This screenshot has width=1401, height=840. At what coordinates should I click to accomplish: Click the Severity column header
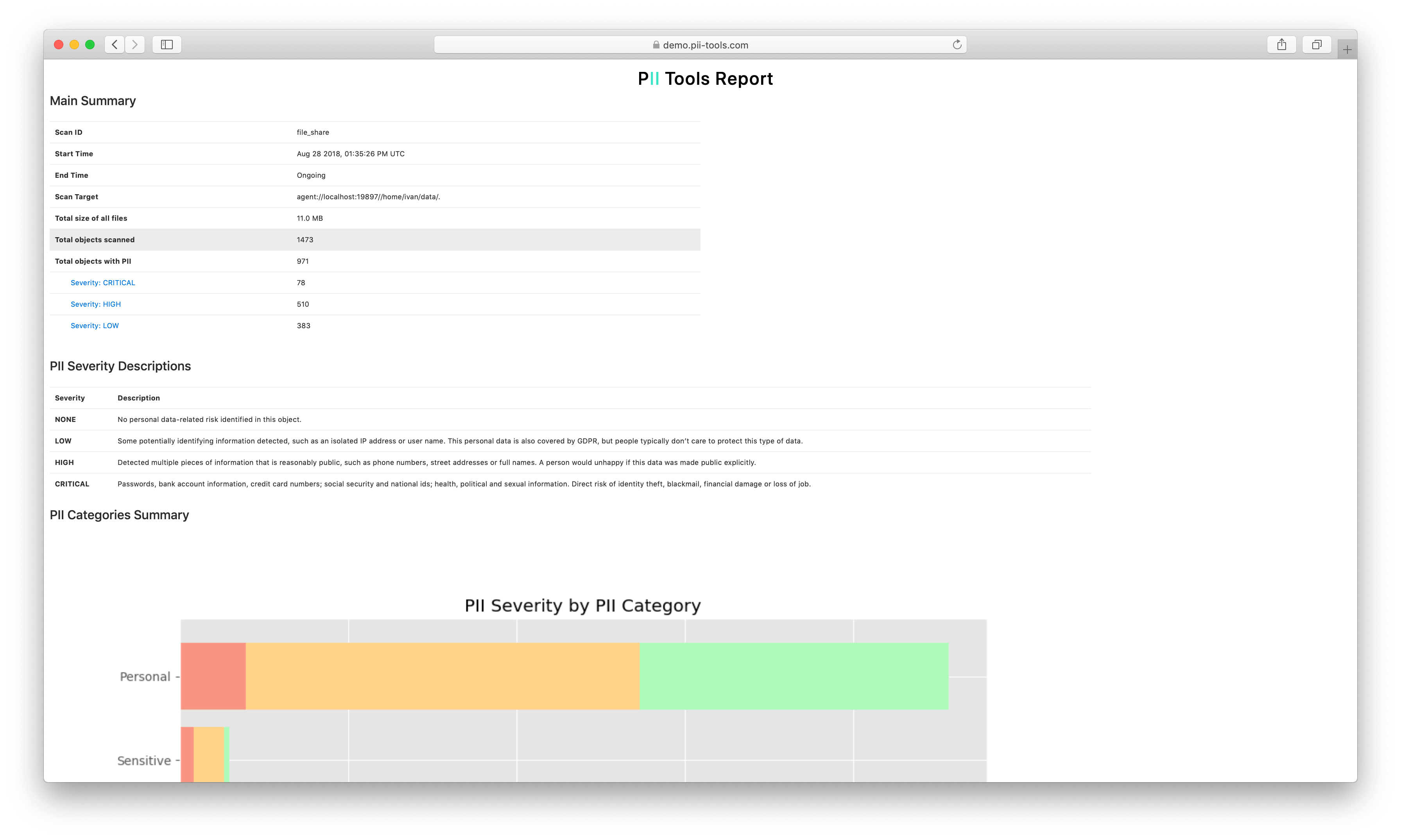(70, 398)
